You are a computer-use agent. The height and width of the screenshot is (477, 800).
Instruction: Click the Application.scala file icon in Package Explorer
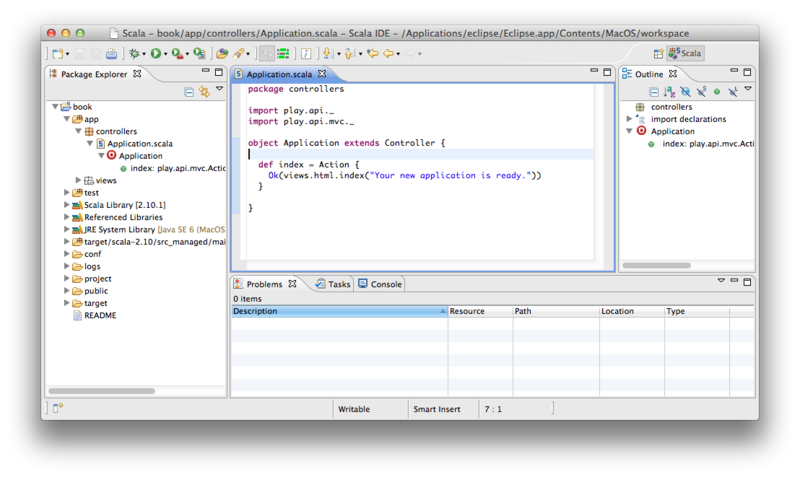(101, 143)
